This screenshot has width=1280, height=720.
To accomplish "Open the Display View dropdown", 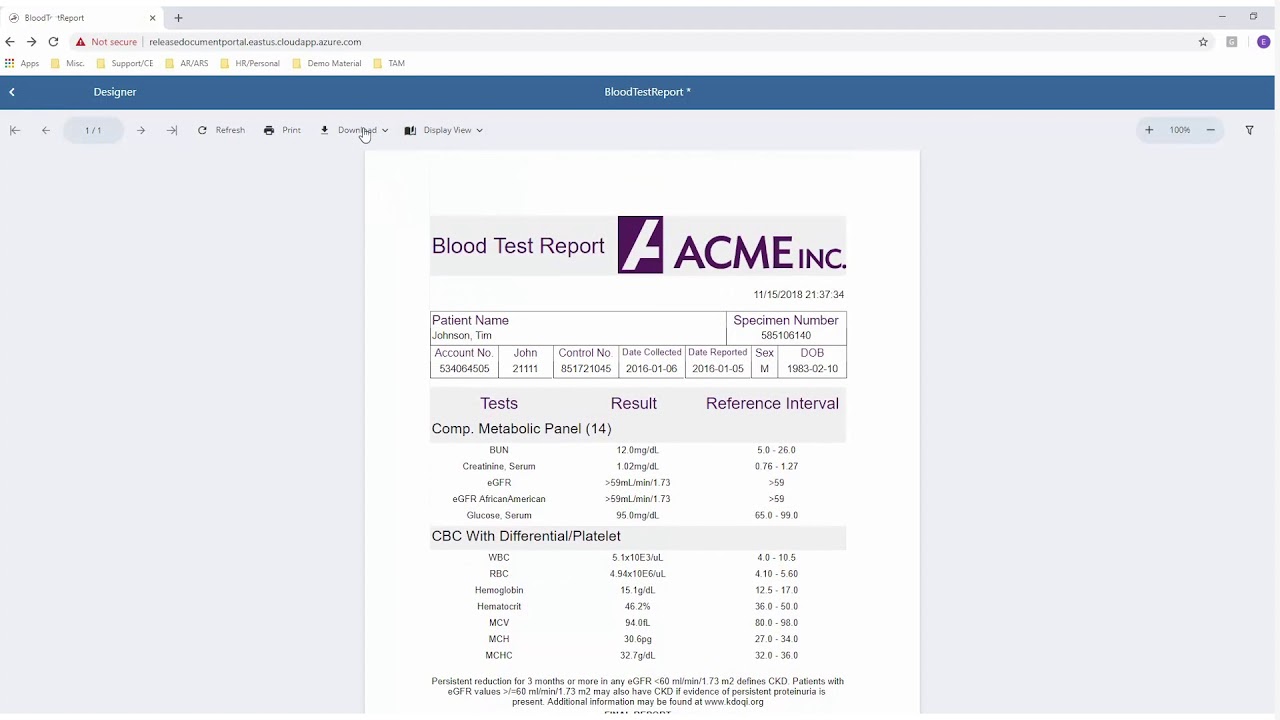I will point(444,130).
